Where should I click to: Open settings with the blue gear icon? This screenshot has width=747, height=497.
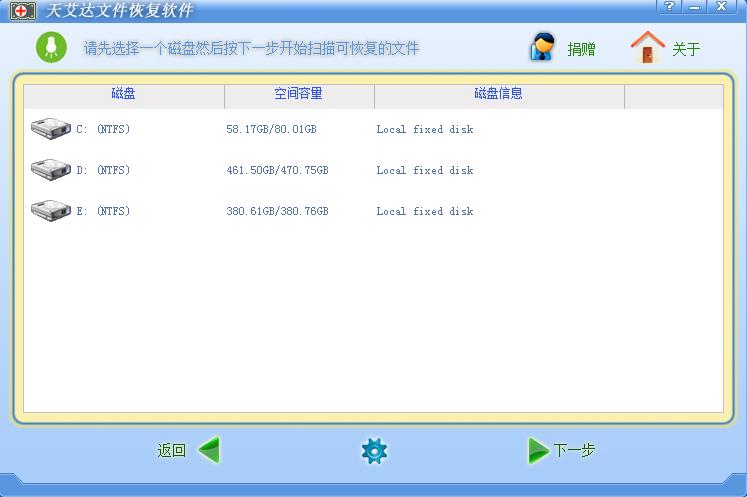click(374, 450)
